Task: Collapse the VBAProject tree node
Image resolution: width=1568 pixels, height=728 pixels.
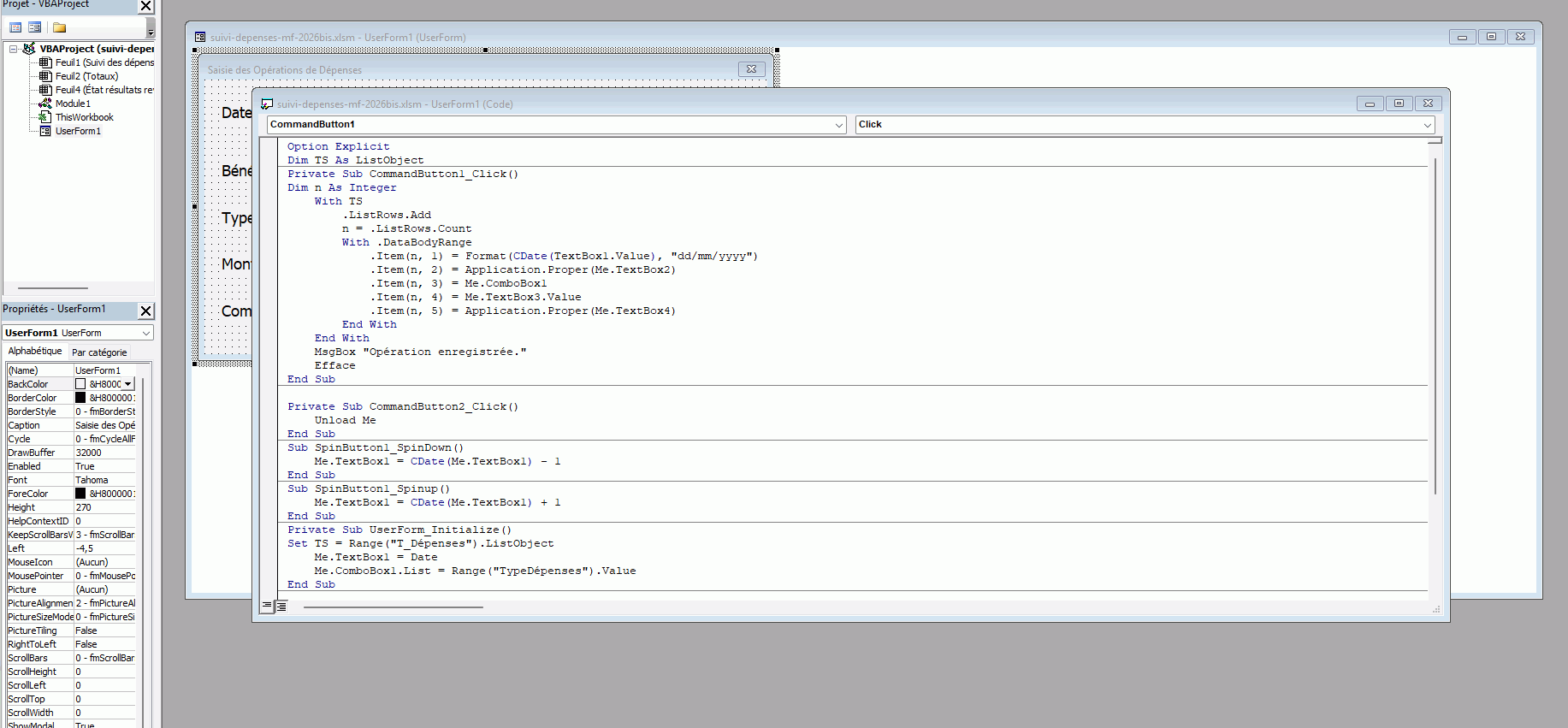Action: click(13, 49)
